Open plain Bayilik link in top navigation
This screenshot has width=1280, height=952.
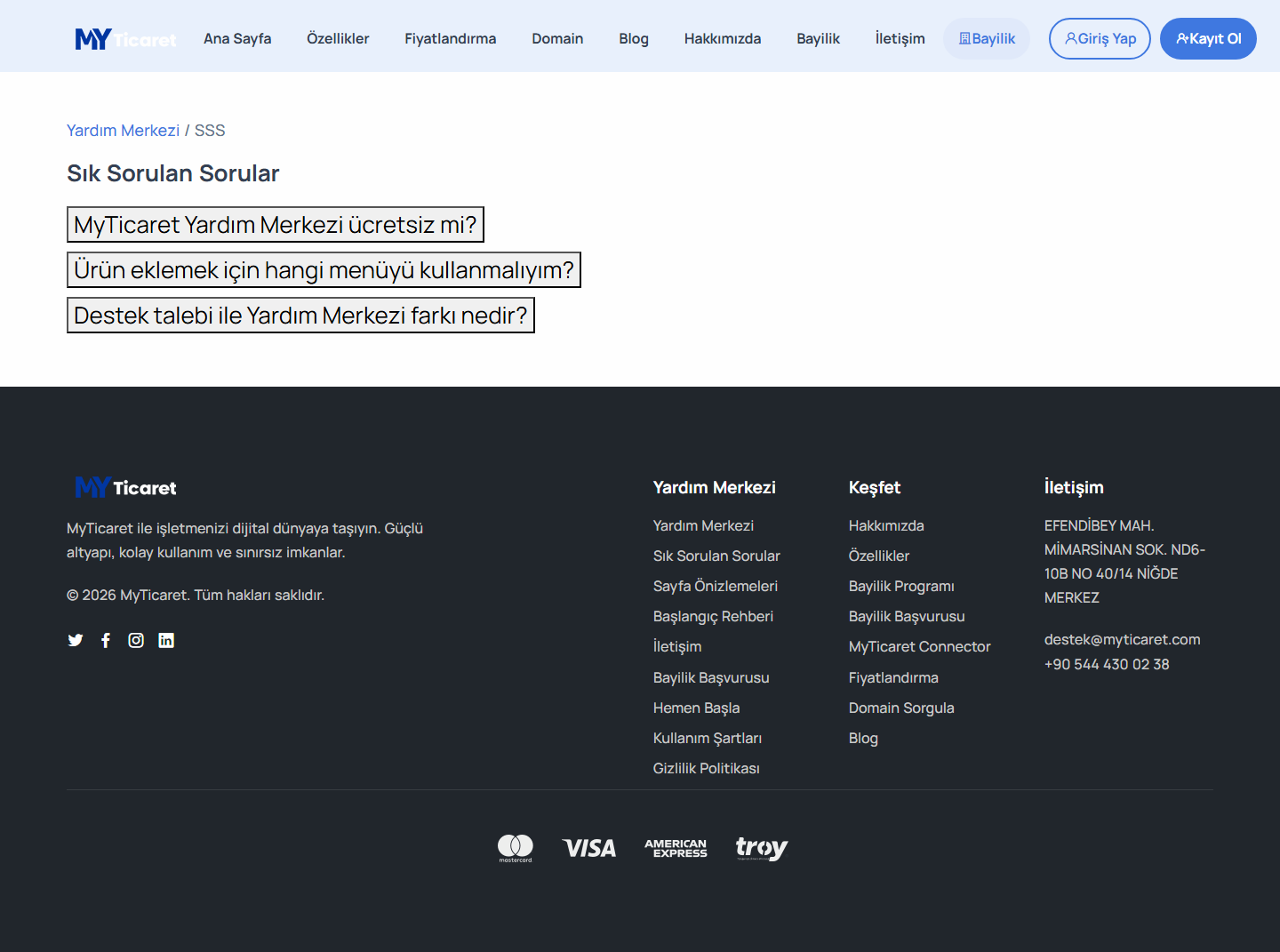[x=819, y=39]
